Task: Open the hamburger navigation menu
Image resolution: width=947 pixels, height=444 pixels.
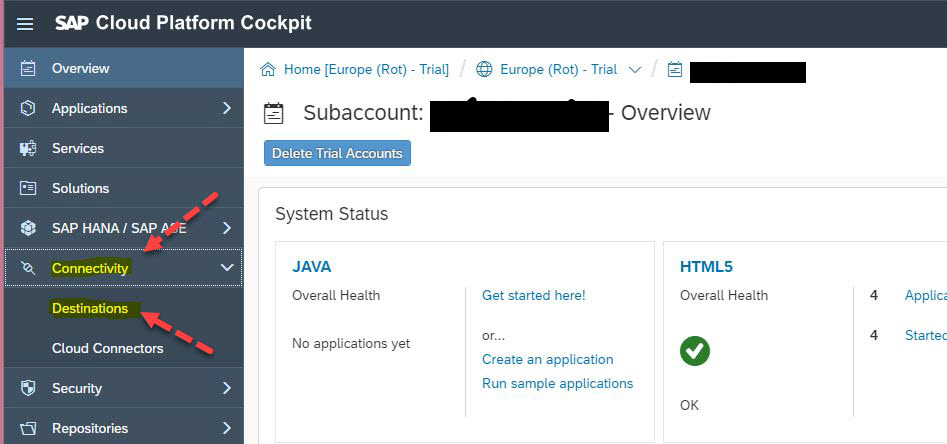Action: 25,24
